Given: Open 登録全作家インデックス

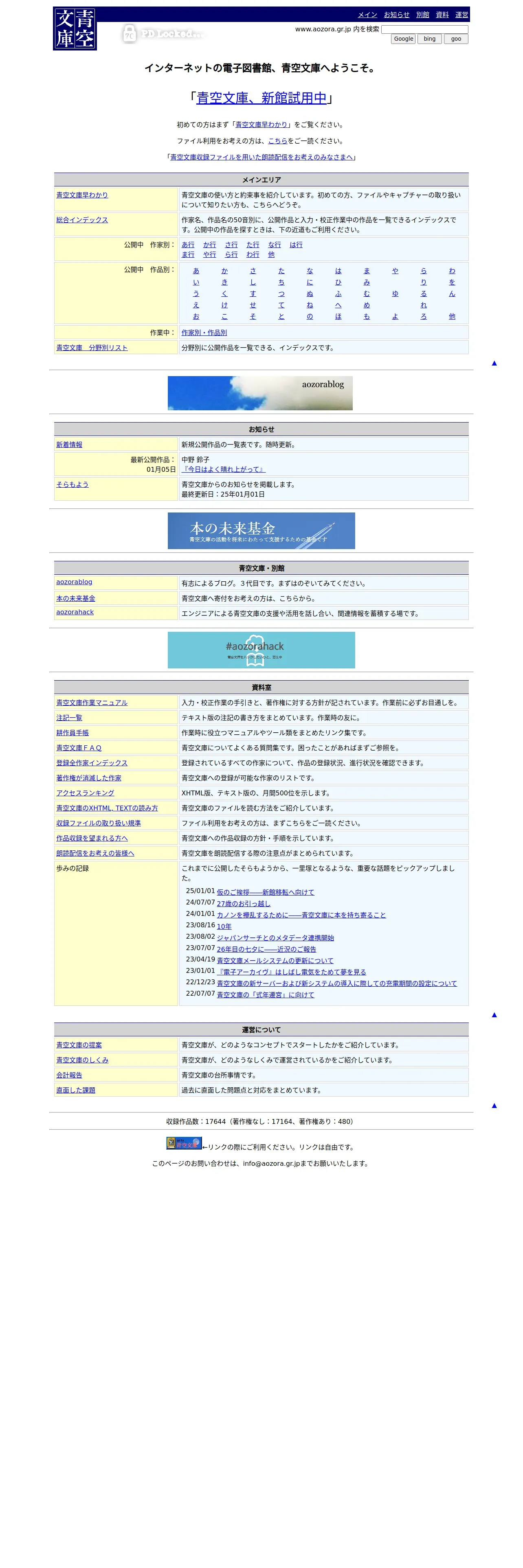Looking at the screenshot, I should [x=92, y=763].
